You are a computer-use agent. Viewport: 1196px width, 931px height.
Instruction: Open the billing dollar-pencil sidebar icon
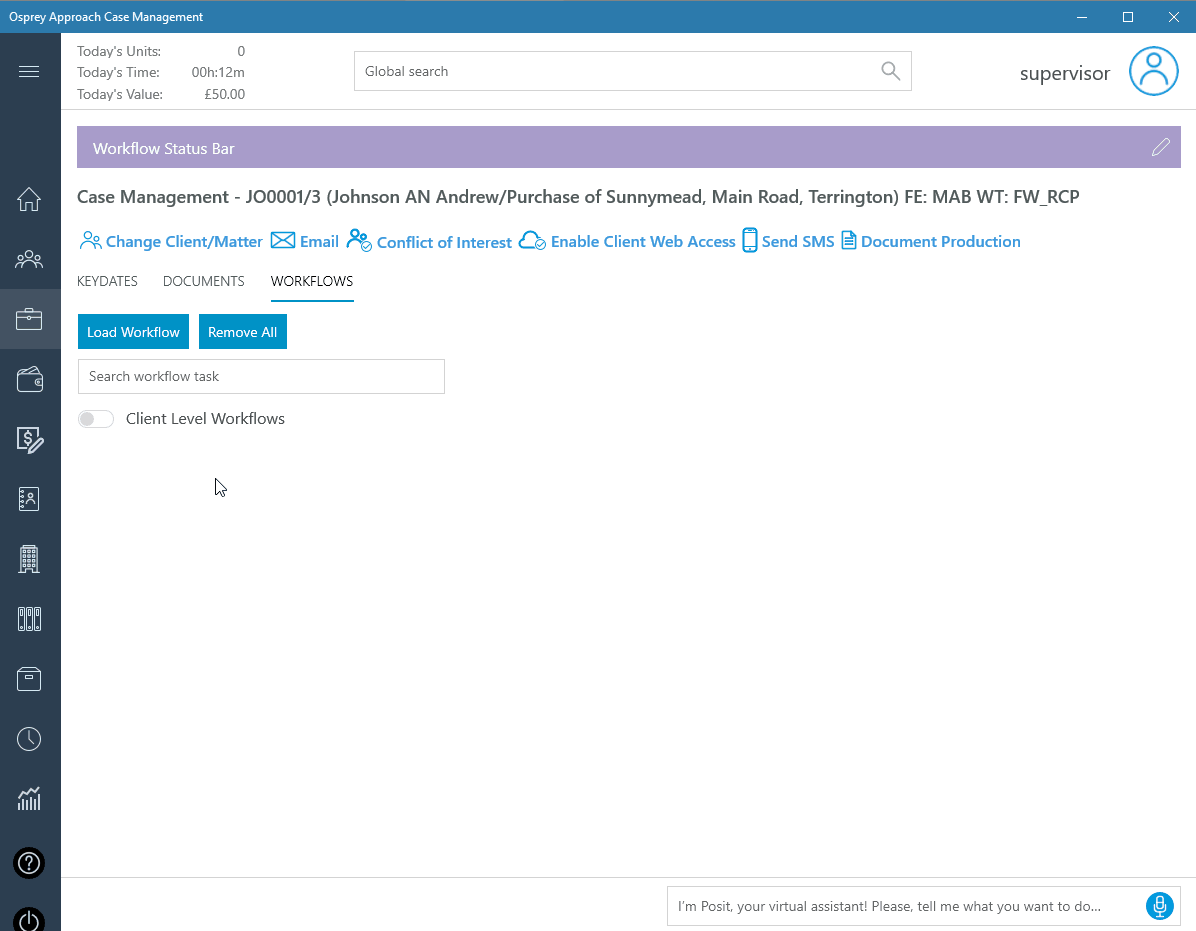click(30, 439)
